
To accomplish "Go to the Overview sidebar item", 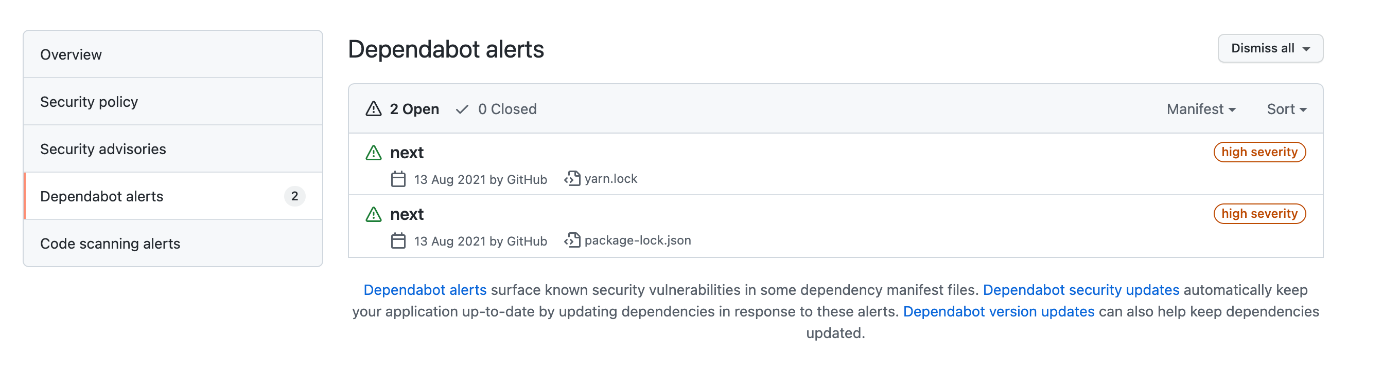I will click(x=173, y=54).
